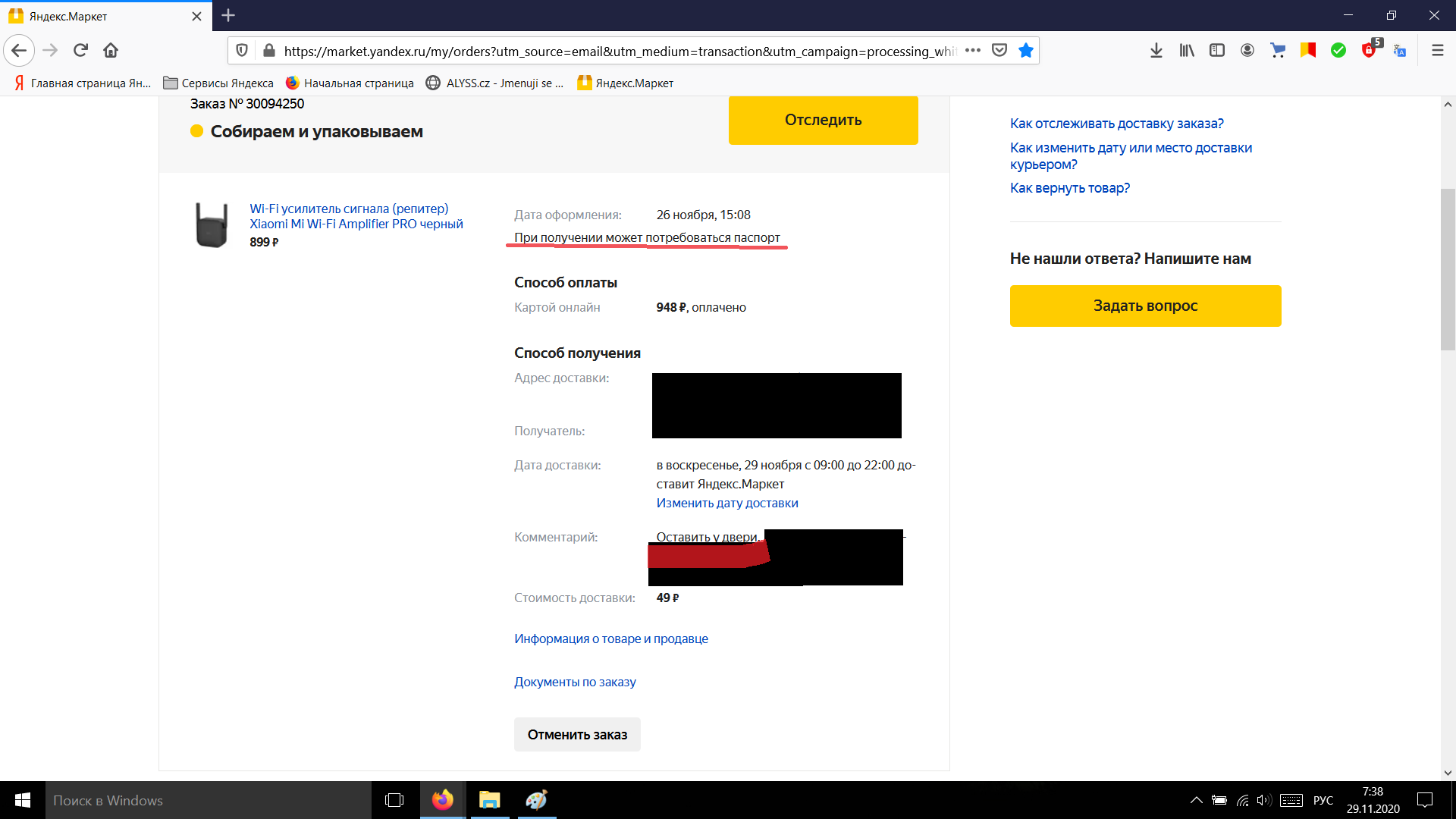Open the network Wi-Fi tray icon
Screen dimensions: 1456x819
coord(1242,800)
